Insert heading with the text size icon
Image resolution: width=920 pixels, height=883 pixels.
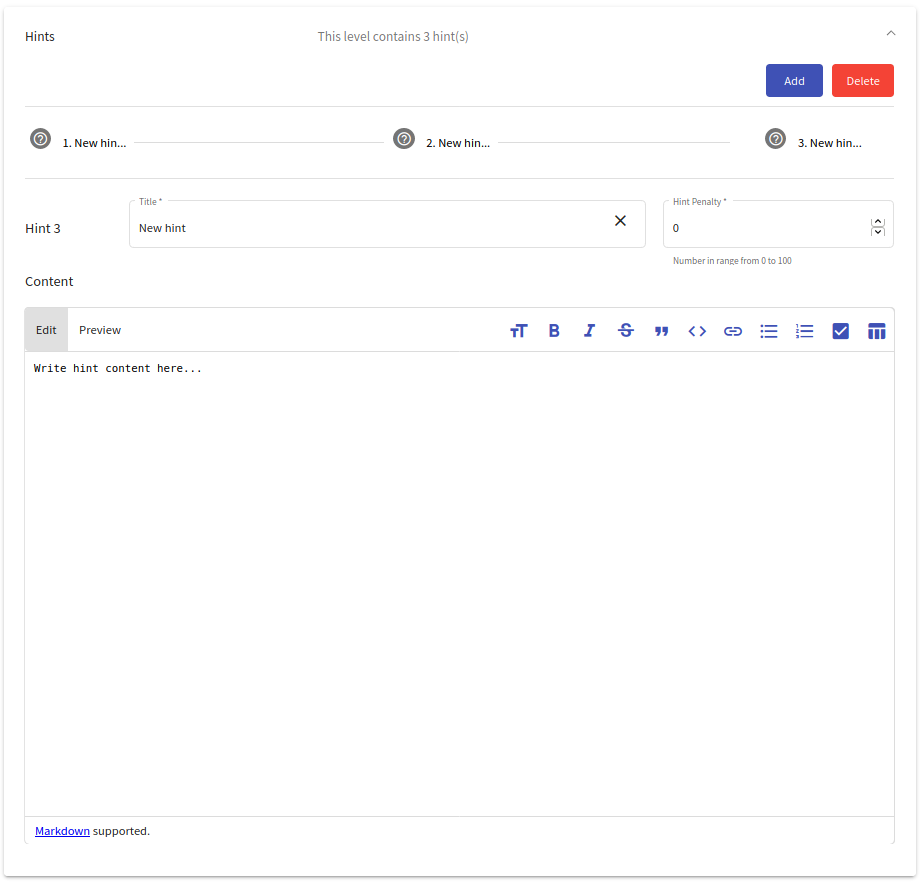(519, 331)
